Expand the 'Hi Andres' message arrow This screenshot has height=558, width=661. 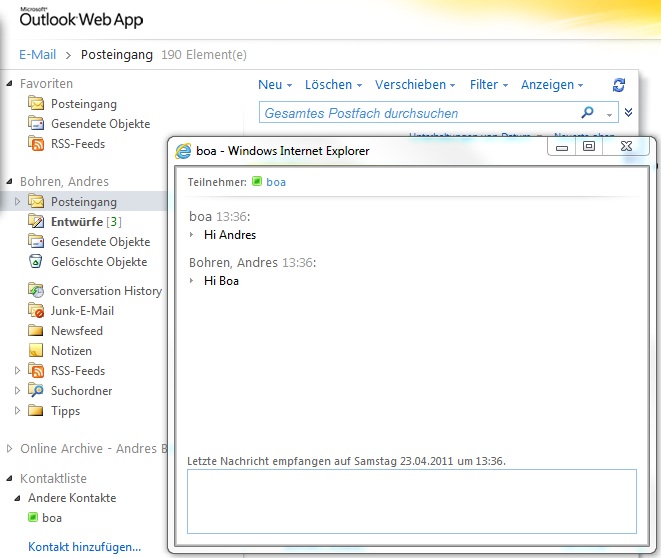coord(192,234)
